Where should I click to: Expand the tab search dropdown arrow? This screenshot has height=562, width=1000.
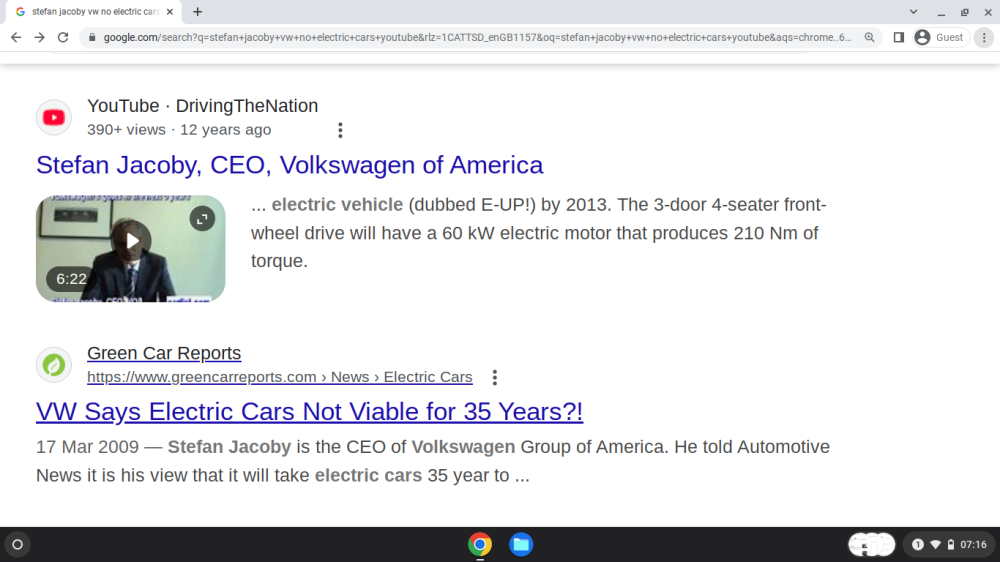913,11
